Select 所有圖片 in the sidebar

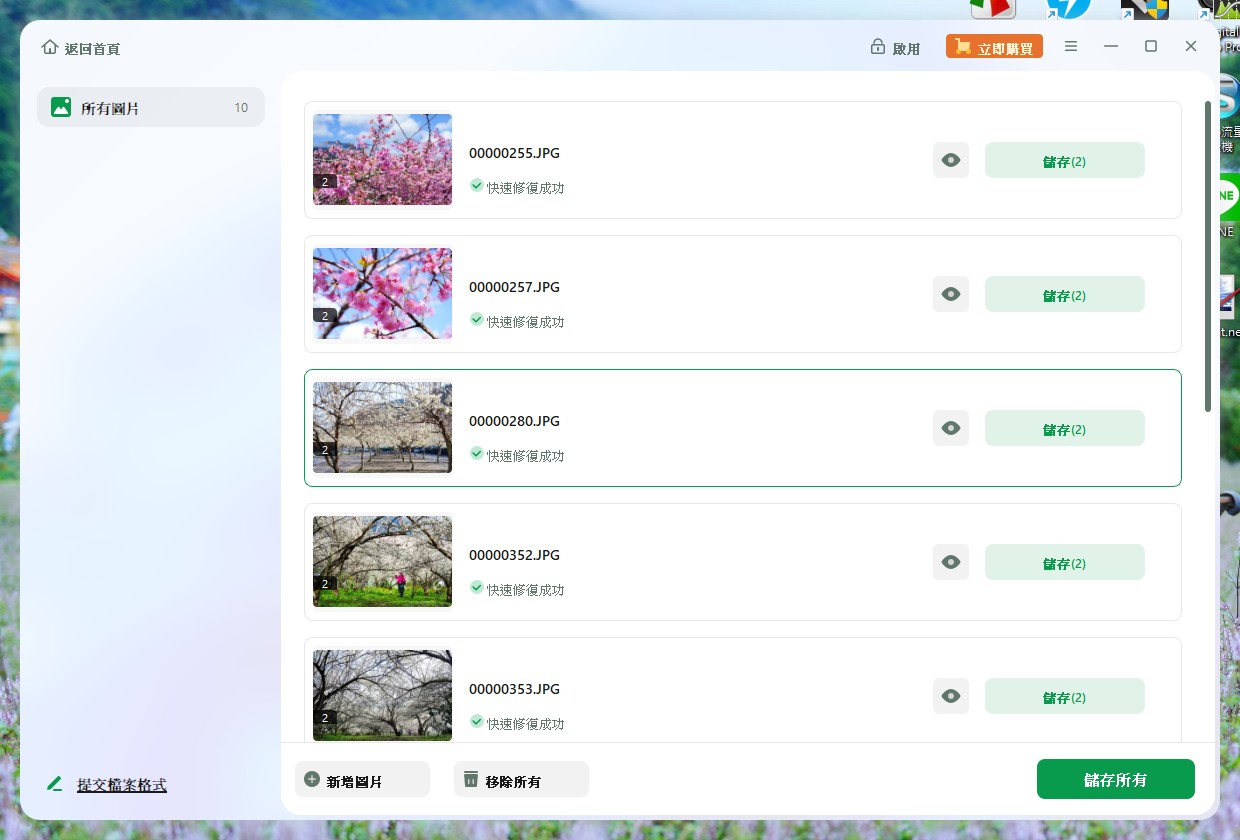(151, 107)
